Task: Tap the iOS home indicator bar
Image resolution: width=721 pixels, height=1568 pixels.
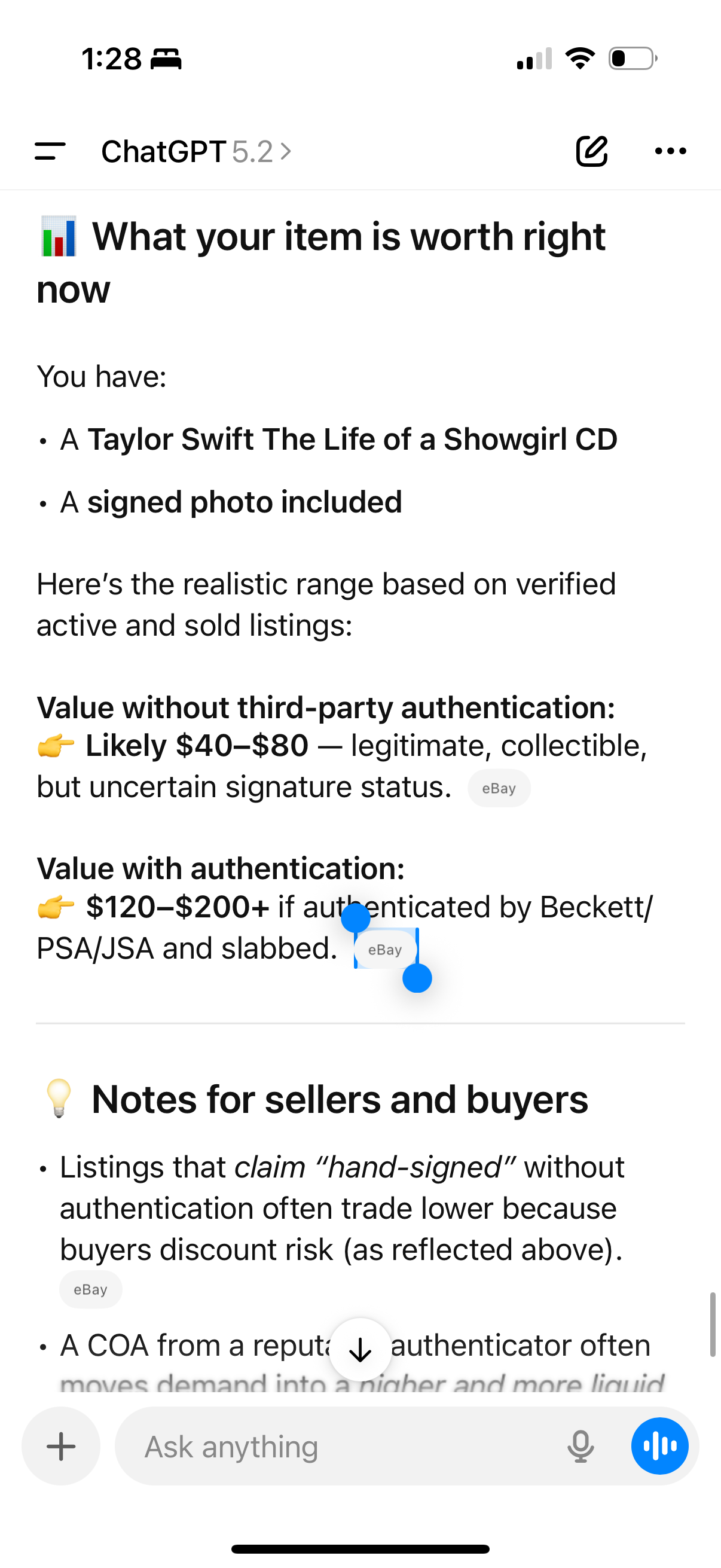Action: pos(360,1548)
